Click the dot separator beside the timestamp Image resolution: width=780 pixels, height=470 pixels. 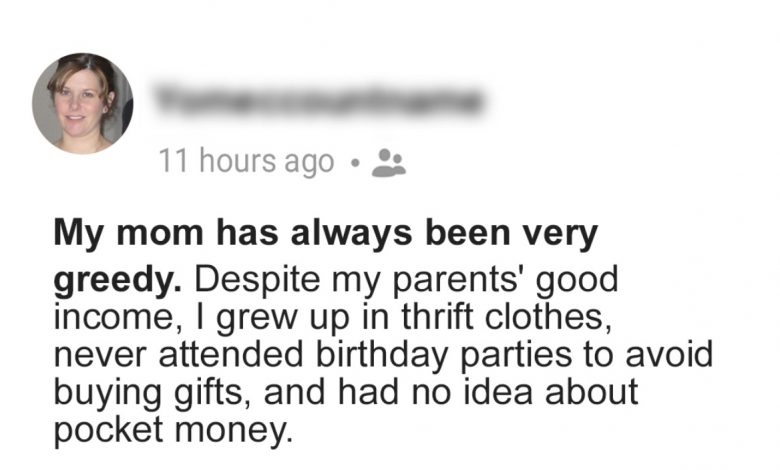click(354, 162)
